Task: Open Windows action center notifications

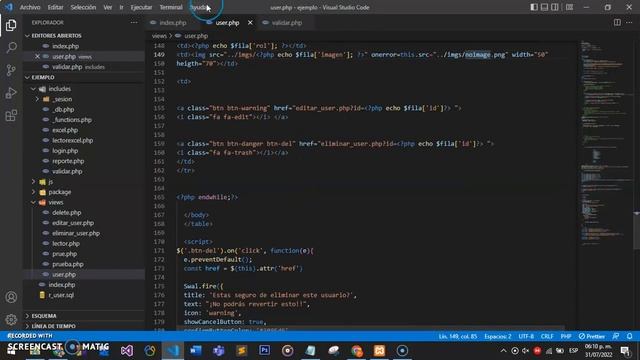Action: click(x=625, y=351)
